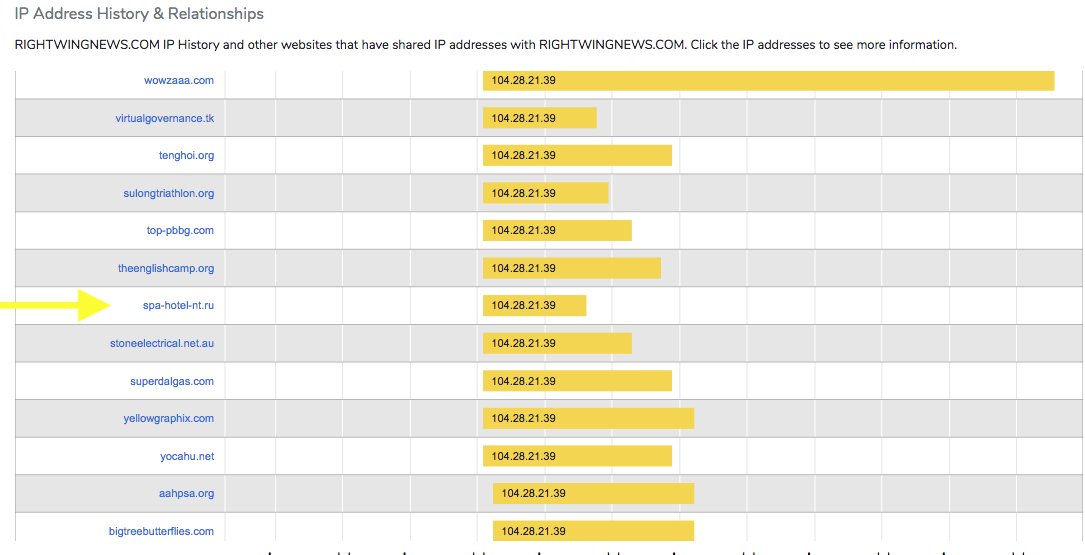Click the 104.28.21.39 bar for superdalgas.com

(x=578, y=381)
